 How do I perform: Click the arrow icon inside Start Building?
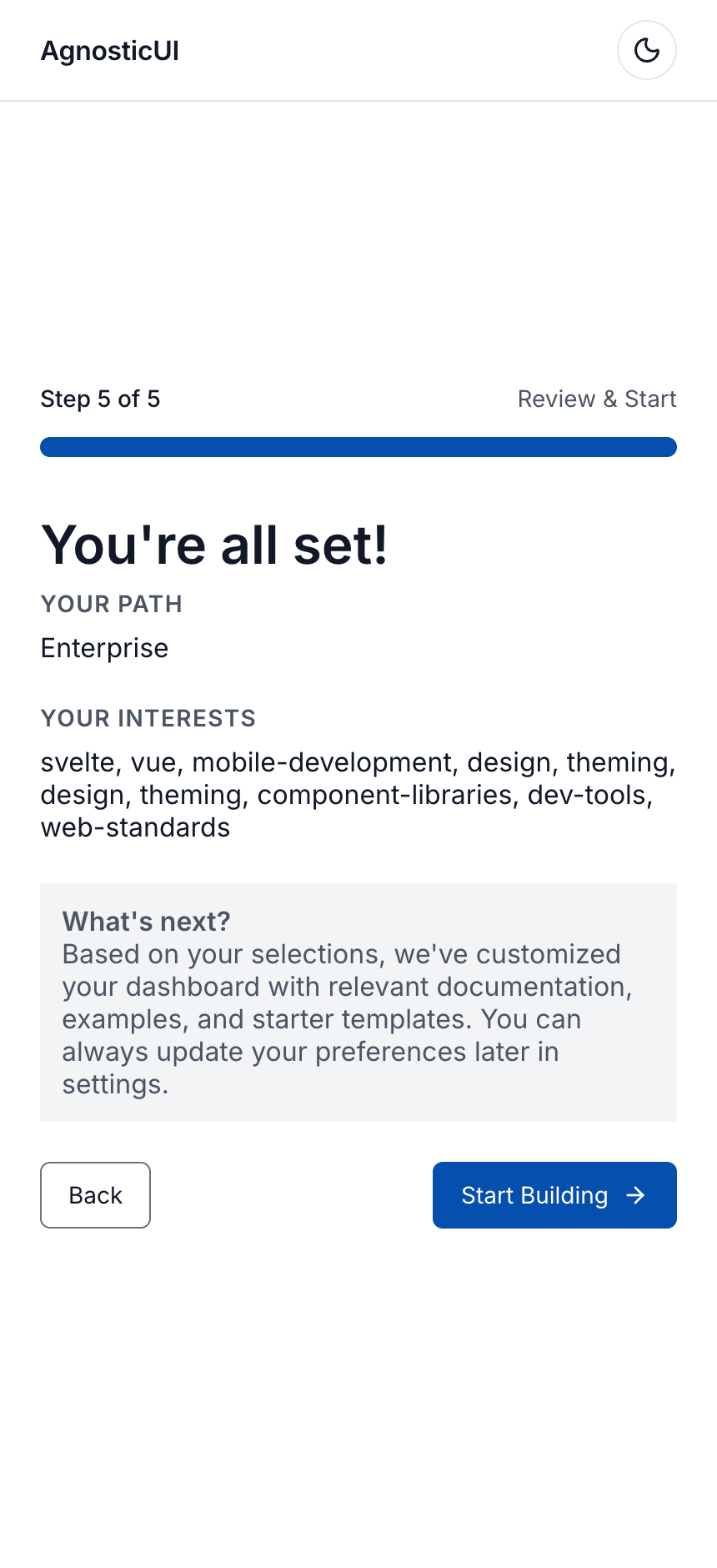click(x=635, y=1194)
